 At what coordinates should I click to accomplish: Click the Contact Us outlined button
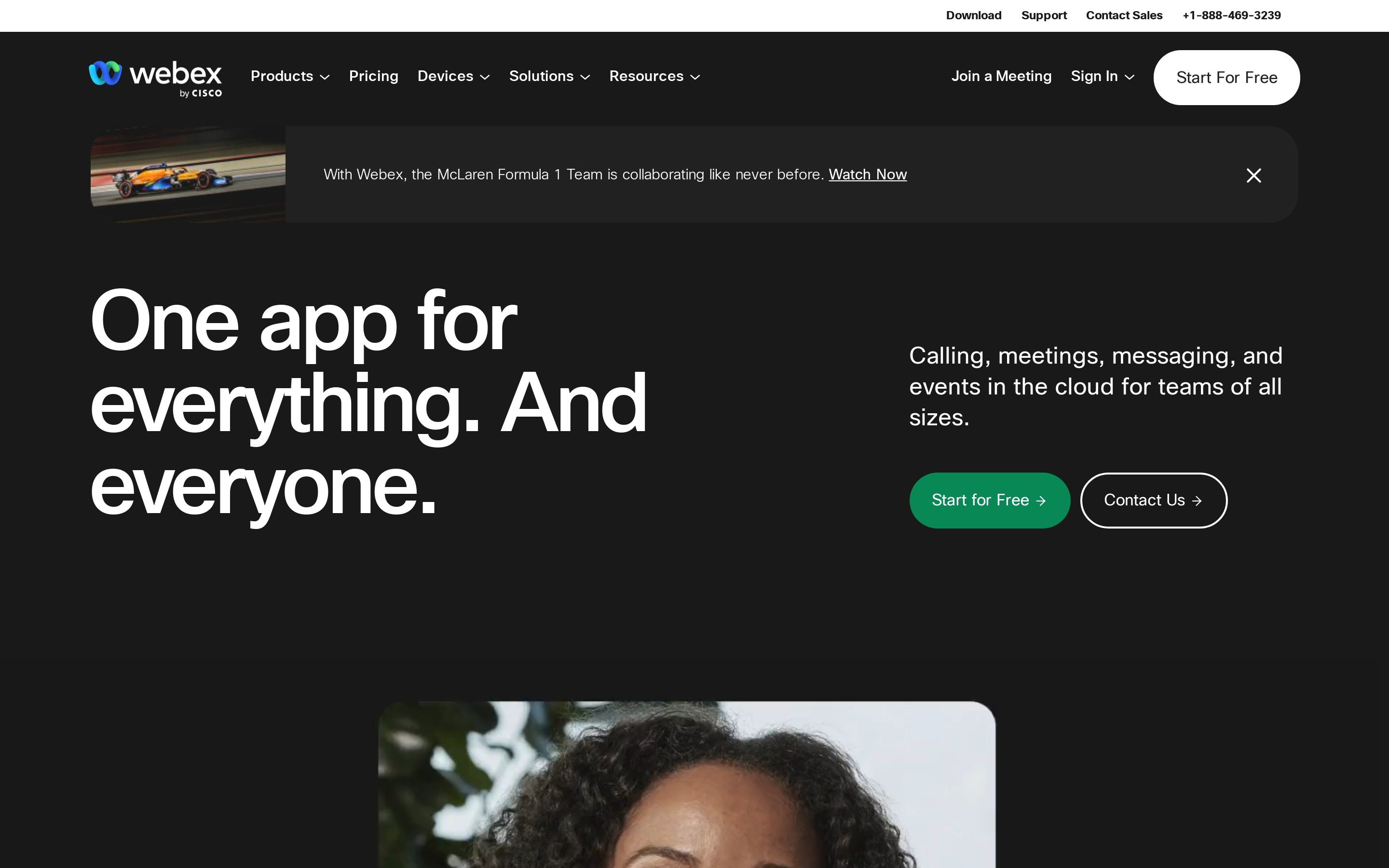click(x=1153, y=500)
